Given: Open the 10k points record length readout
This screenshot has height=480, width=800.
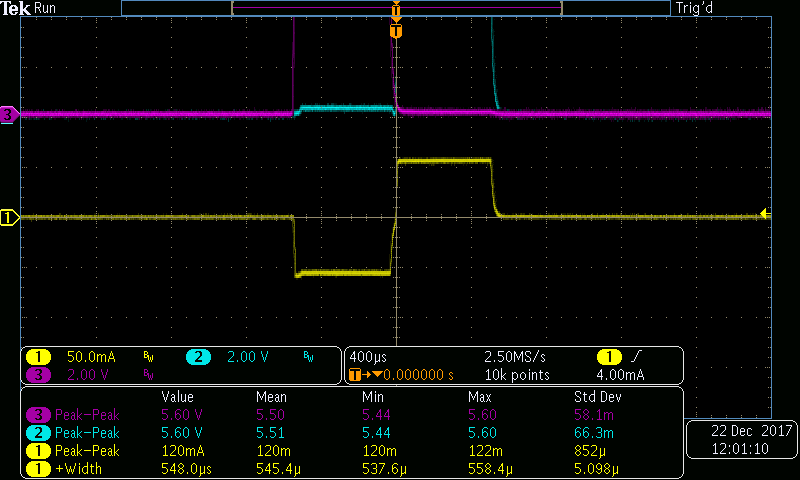Looking at the screenshot, I should (509, 375).
